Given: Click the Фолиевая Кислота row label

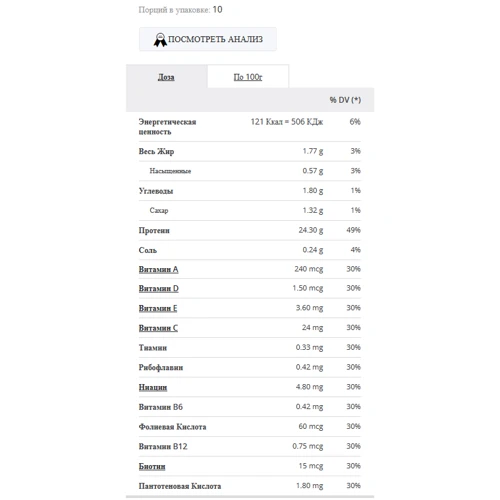Looking at the screenshot, I should tap(173, 427).
